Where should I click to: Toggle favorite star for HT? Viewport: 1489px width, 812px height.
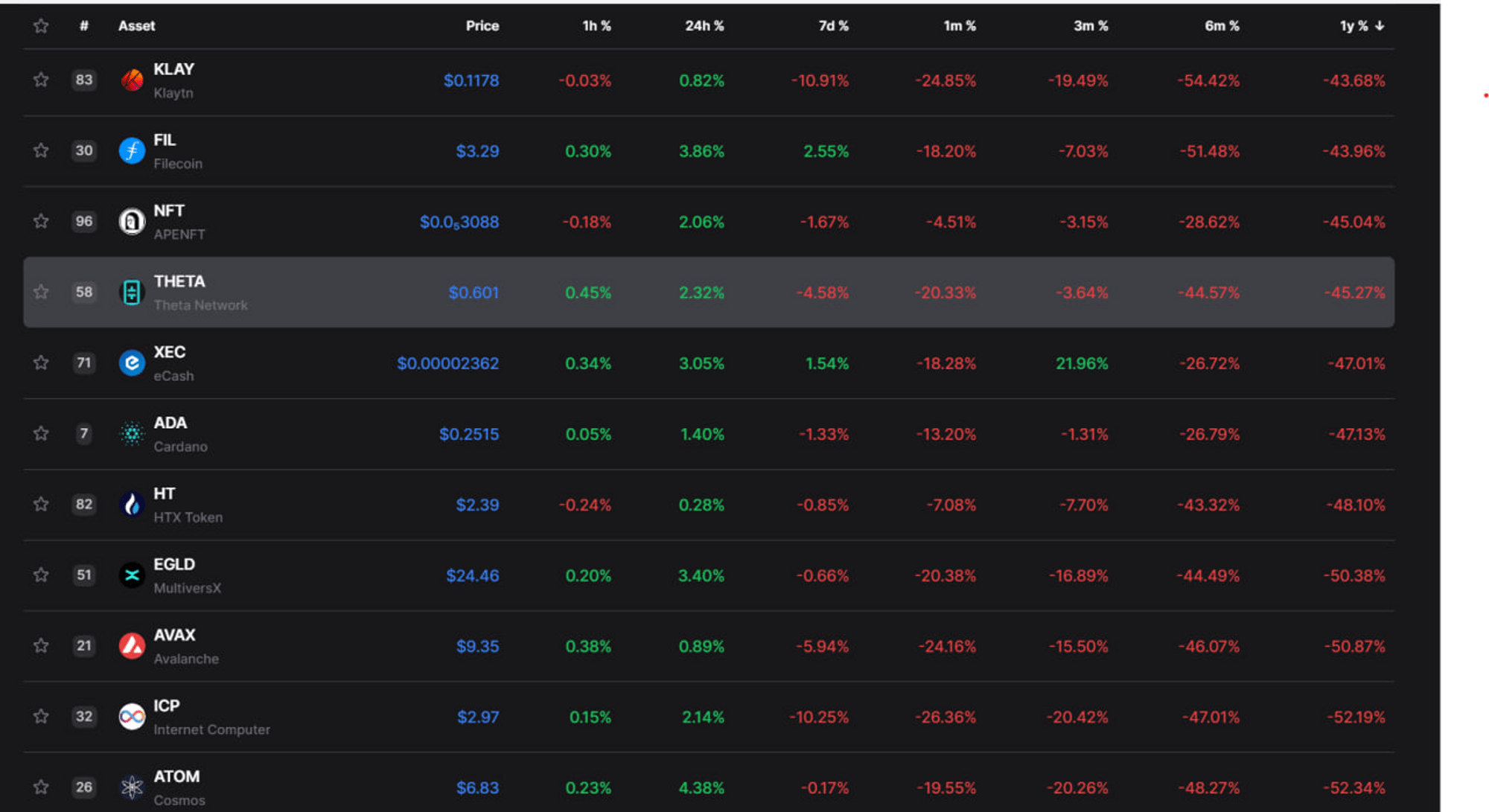[x=41, y=504]
